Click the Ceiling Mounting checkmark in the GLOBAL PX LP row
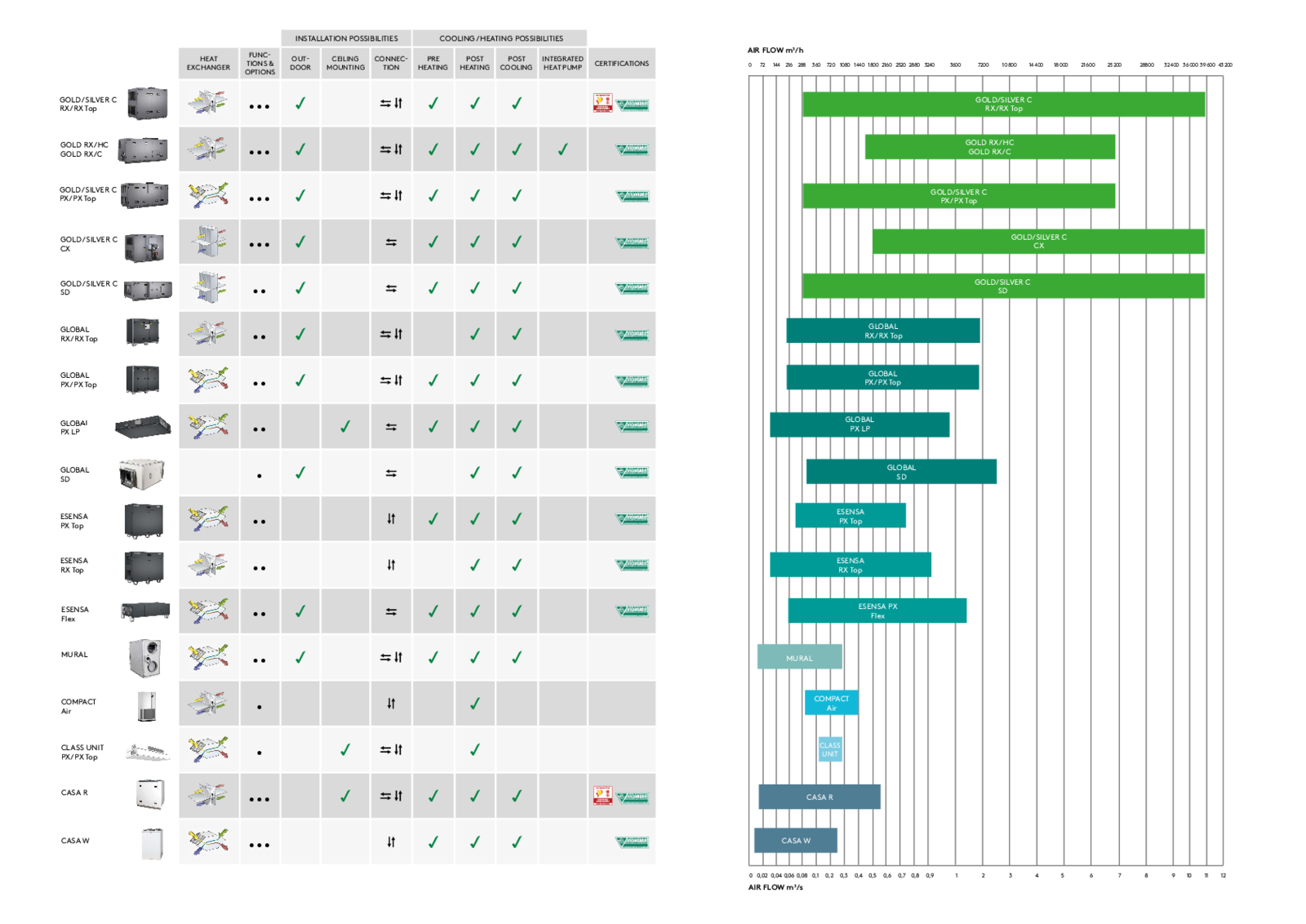The height and width of the screenshot is (924, 1306). pyautogui.click(x=345, y=426)
